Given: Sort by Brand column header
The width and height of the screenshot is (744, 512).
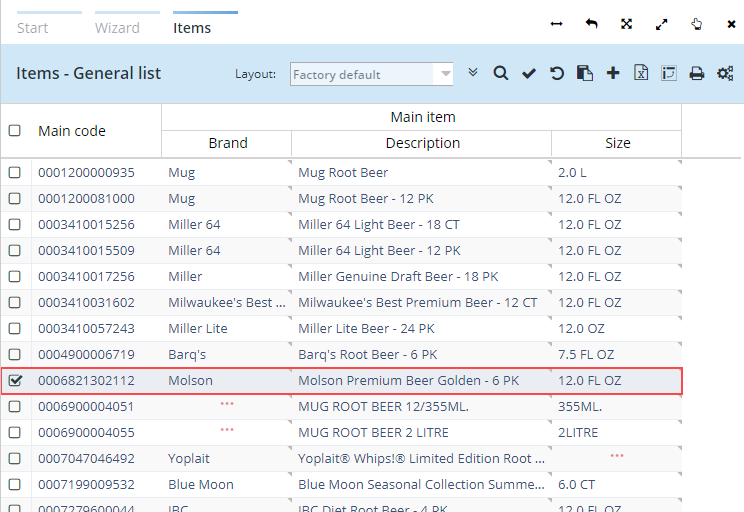Looking at the screenshot, I should click(x=228, y=143).
